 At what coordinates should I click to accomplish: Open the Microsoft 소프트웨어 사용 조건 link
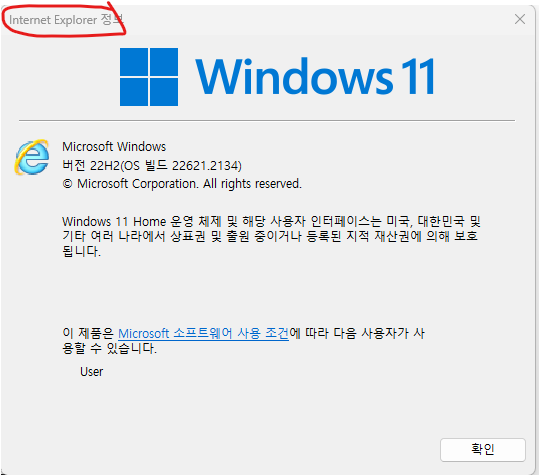[204, 333]
